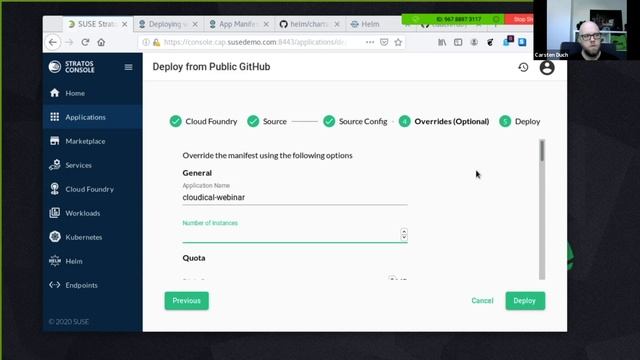Open Kubernetes in the sidebar
The image size is (640, 360).
(x=92, y=237)
